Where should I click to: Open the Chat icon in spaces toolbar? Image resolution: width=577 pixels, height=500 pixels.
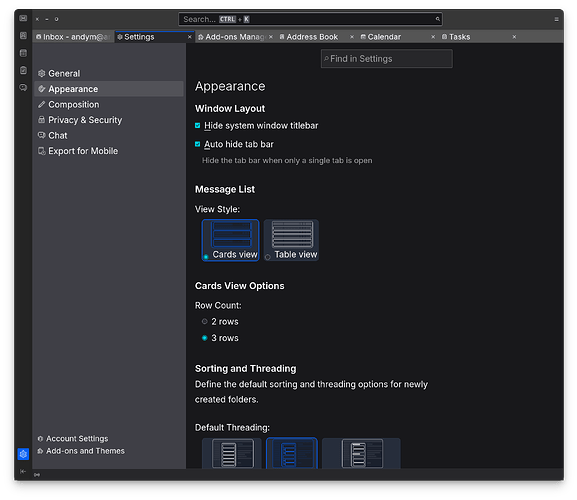click(23, 88)
